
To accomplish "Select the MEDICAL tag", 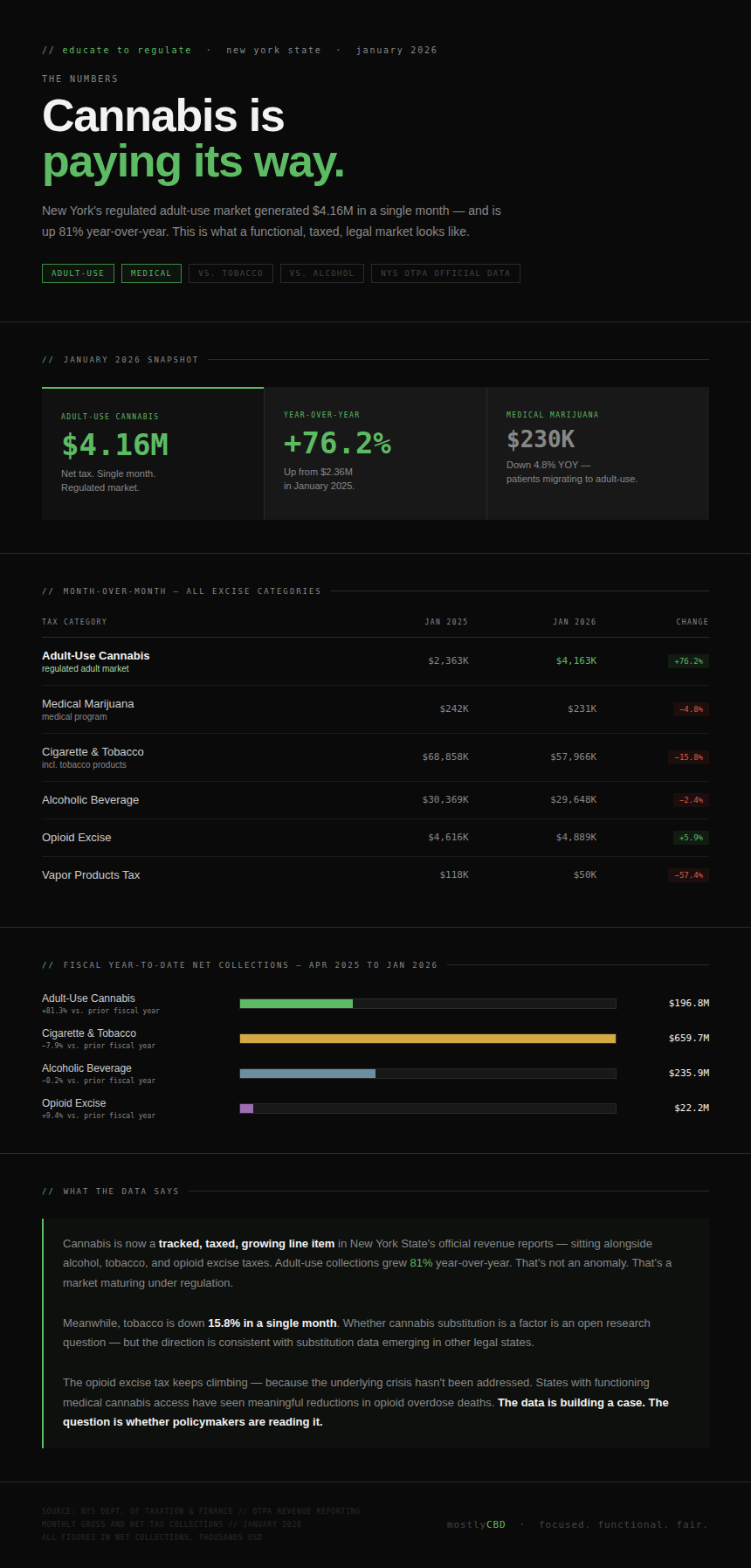I will (151, 273).
